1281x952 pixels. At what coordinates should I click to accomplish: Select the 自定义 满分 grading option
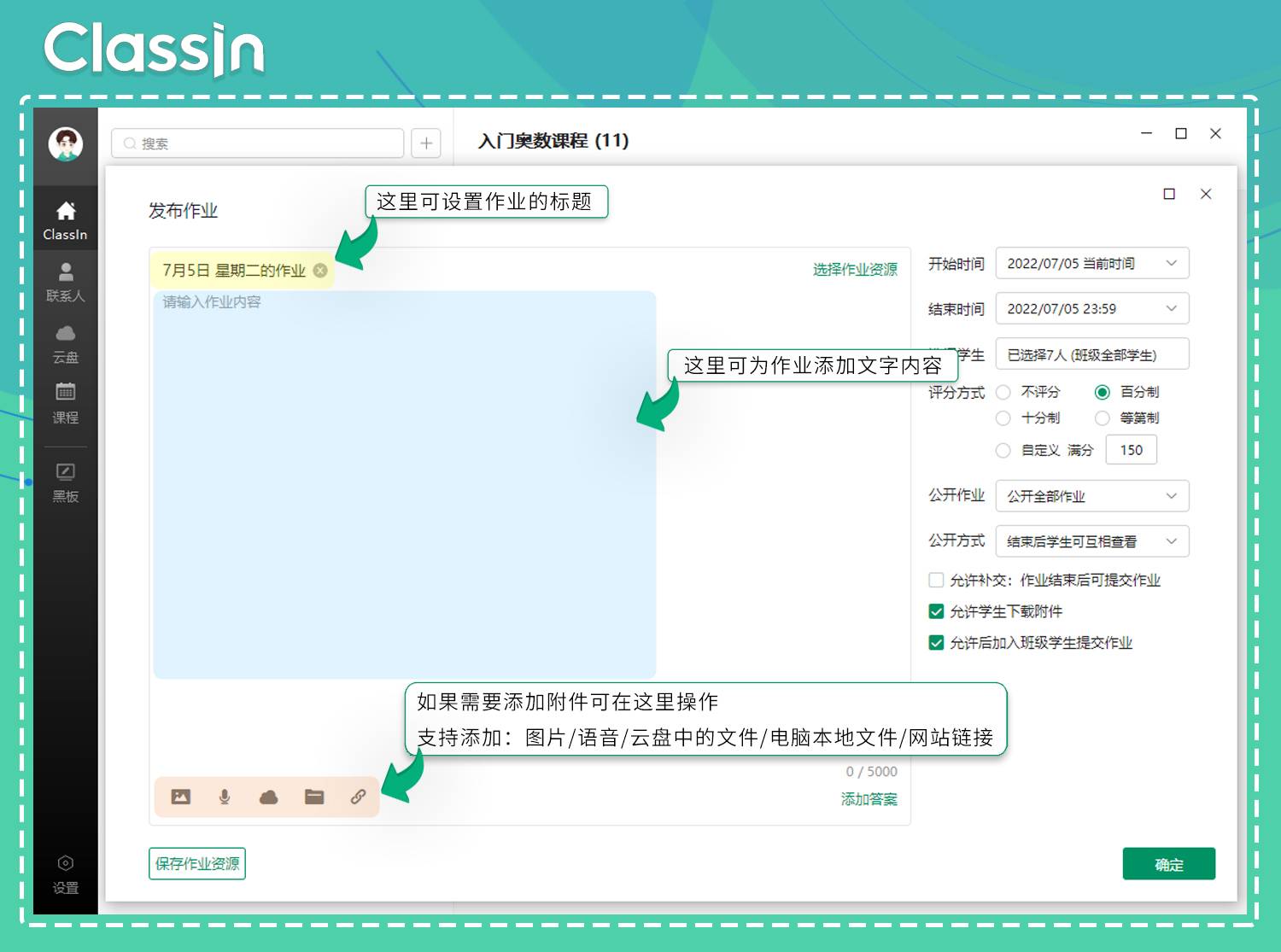tap(1003, 450)
